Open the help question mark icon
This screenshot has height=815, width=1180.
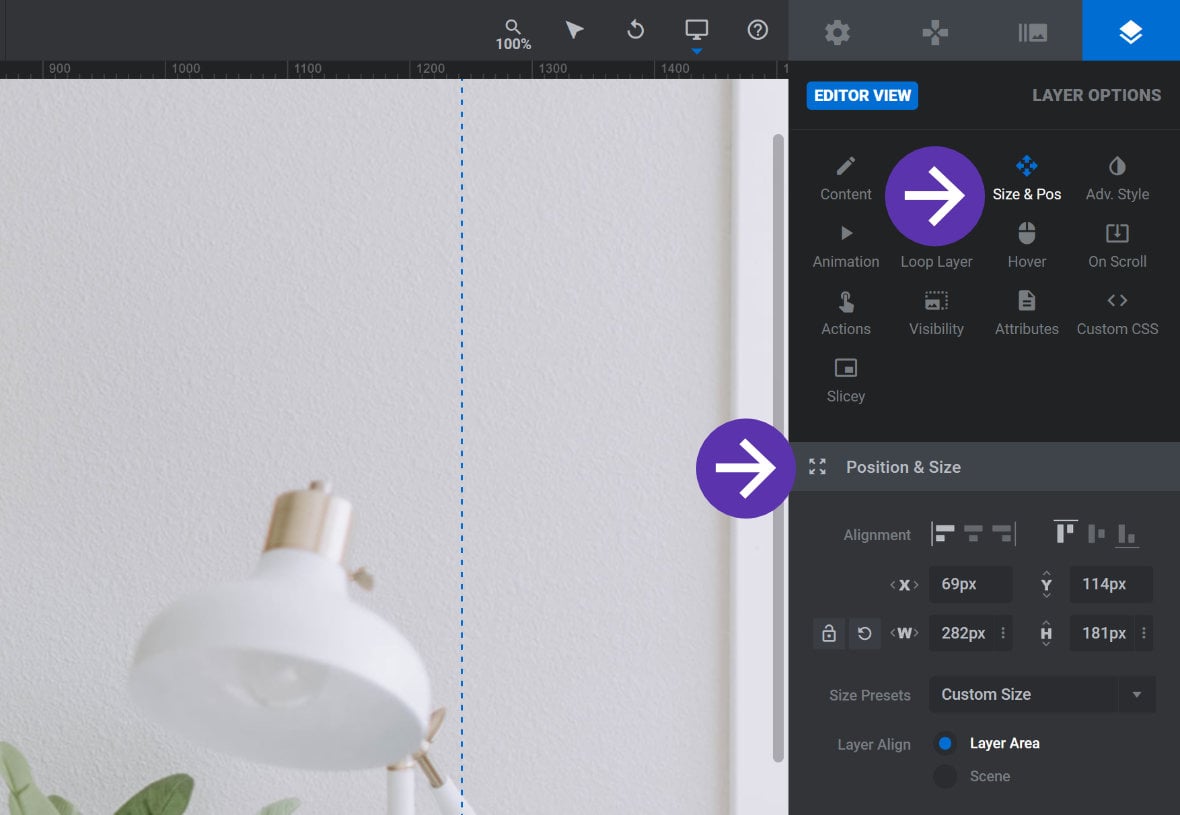[x=757, y=30]
